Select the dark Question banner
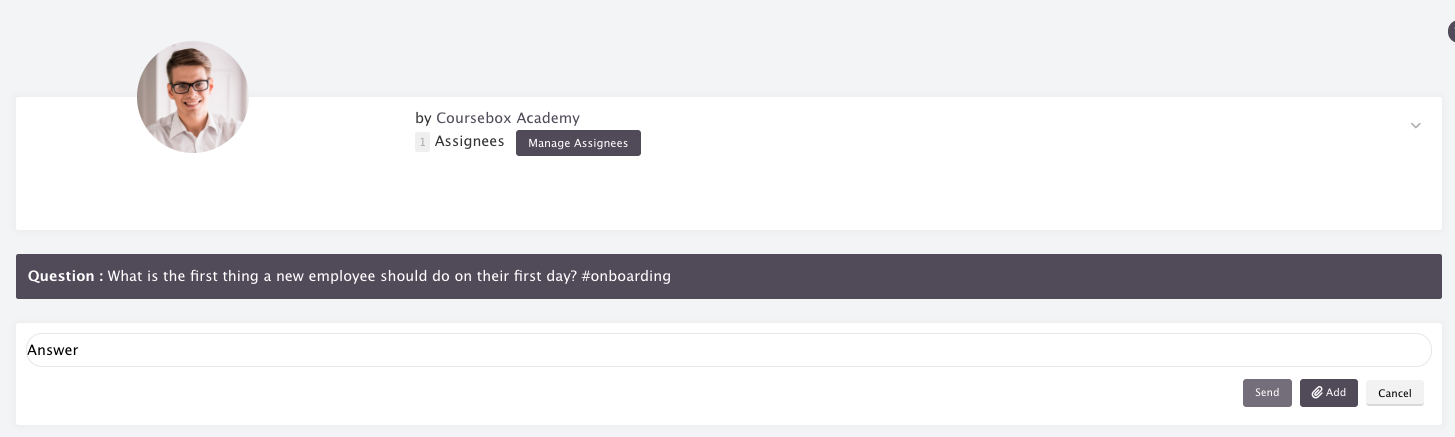Screen dimensions: 1455x437 coord(728,276)
